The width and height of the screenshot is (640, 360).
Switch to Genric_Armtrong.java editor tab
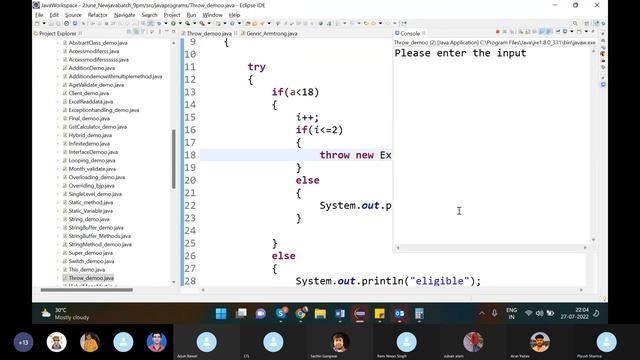(x=272, y=33)
